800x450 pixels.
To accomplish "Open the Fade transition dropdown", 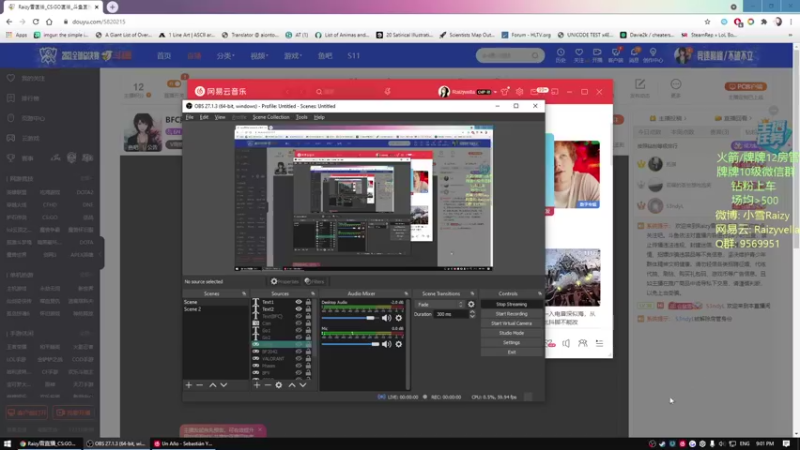I will pos(440,305).
